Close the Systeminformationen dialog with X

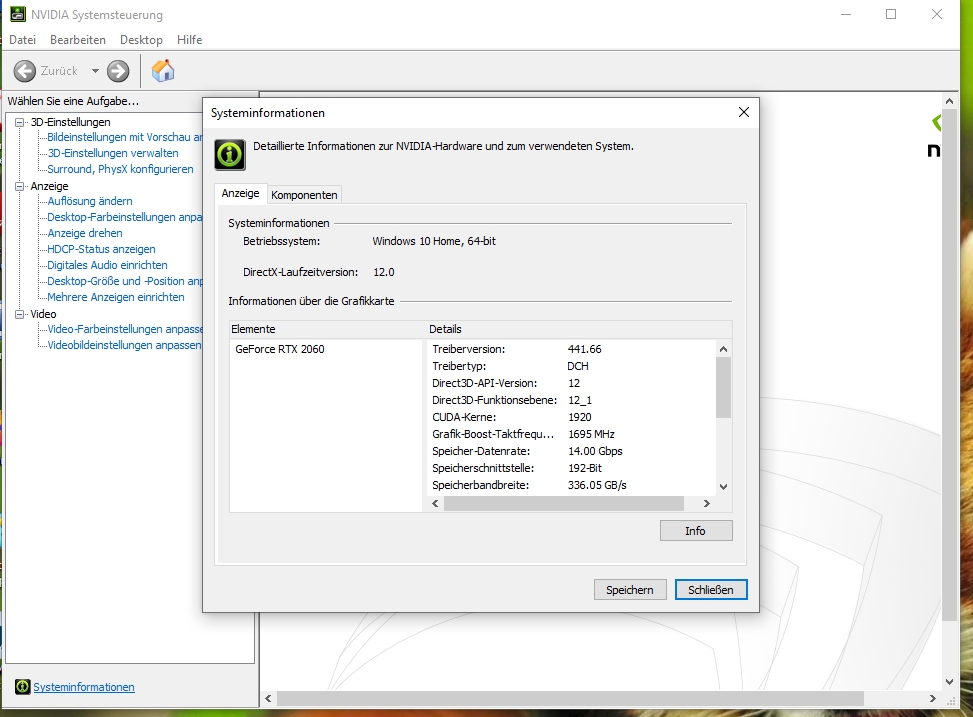click(744, 112)
